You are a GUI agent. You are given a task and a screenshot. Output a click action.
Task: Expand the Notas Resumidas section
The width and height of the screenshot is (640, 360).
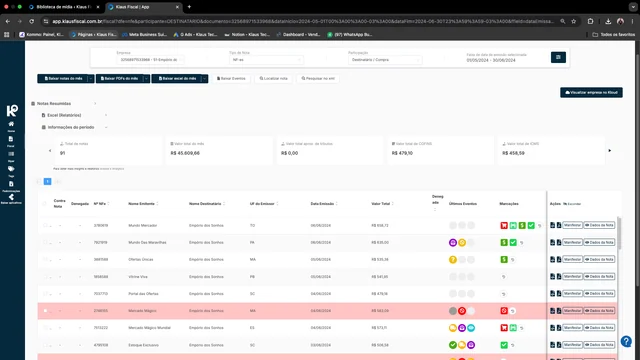coord(64,104)
